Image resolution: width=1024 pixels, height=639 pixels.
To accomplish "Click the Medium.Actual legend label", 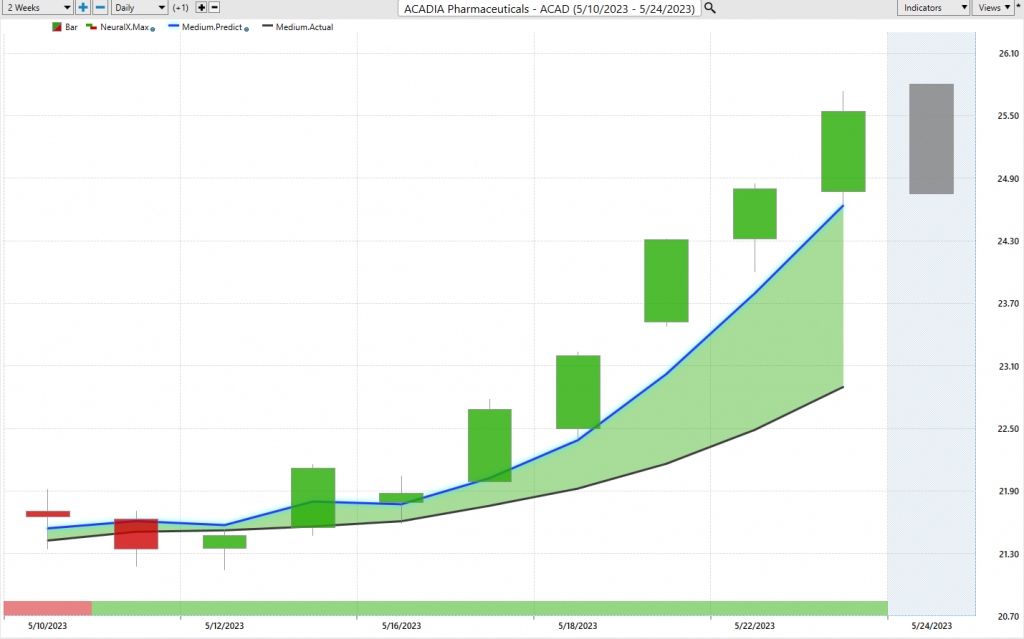I will pyautogui.click(x=304, y=27).
